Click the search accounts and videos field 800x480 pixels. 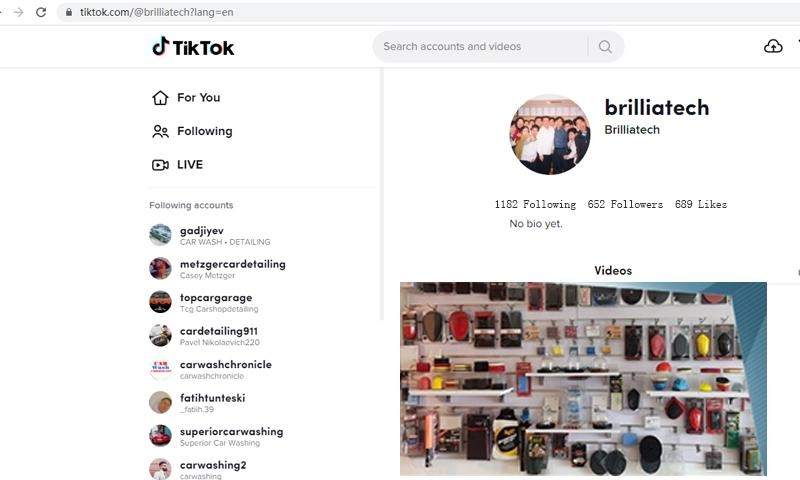pos(480,46)
